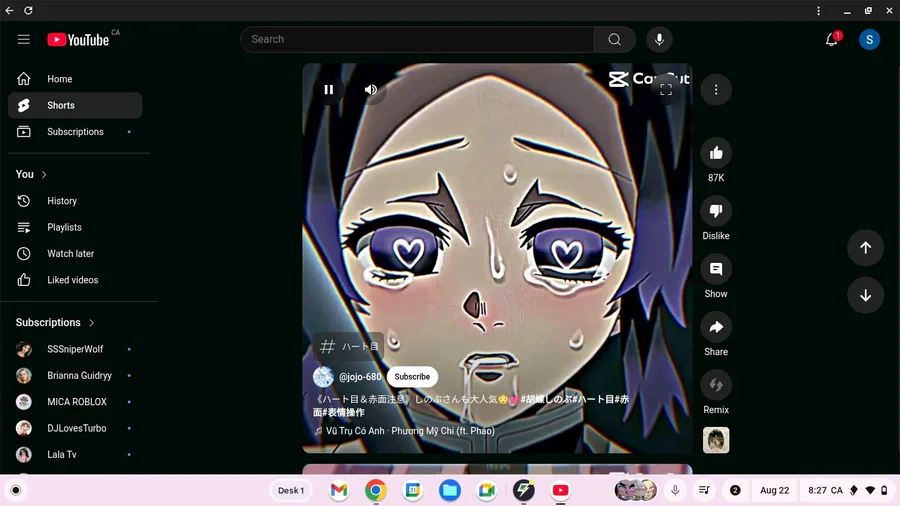
Task: Enter fullscreen on the Short
Action: coord(666,89)
